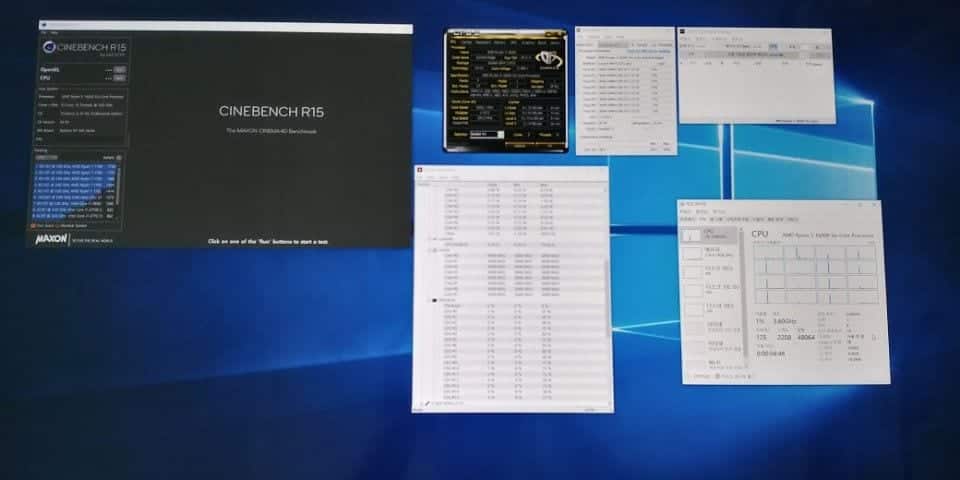
Task: Select CPU in Task Manager sidebar
Action: [708, 236]
